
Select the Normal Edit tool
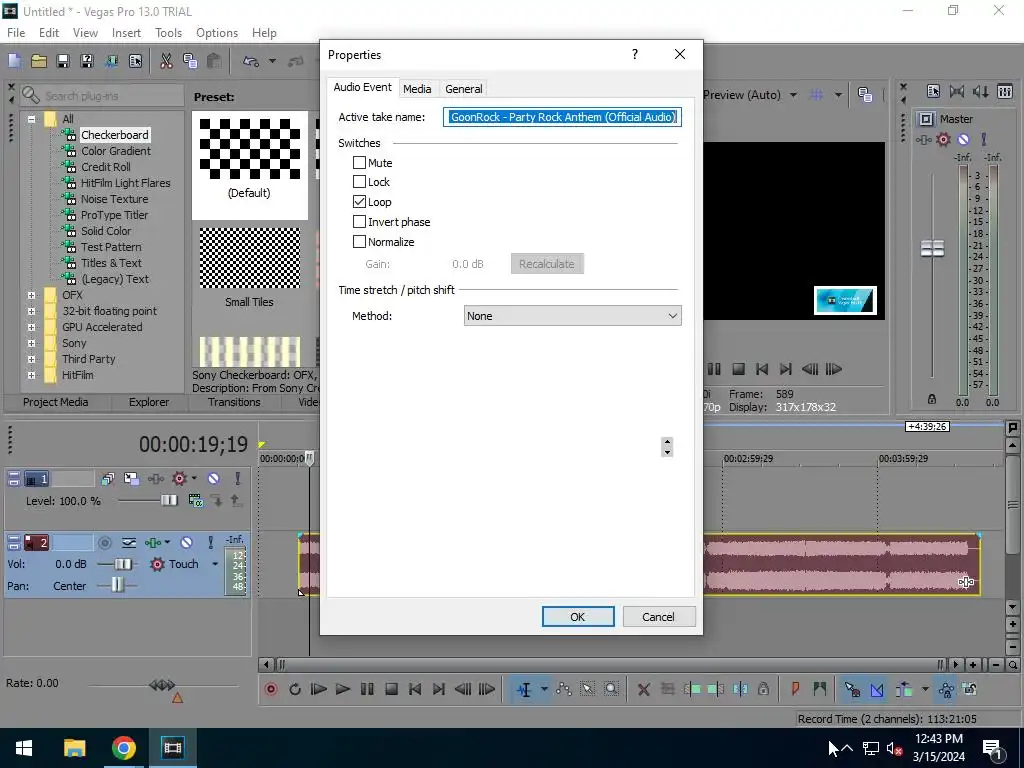tap(524, 689)
